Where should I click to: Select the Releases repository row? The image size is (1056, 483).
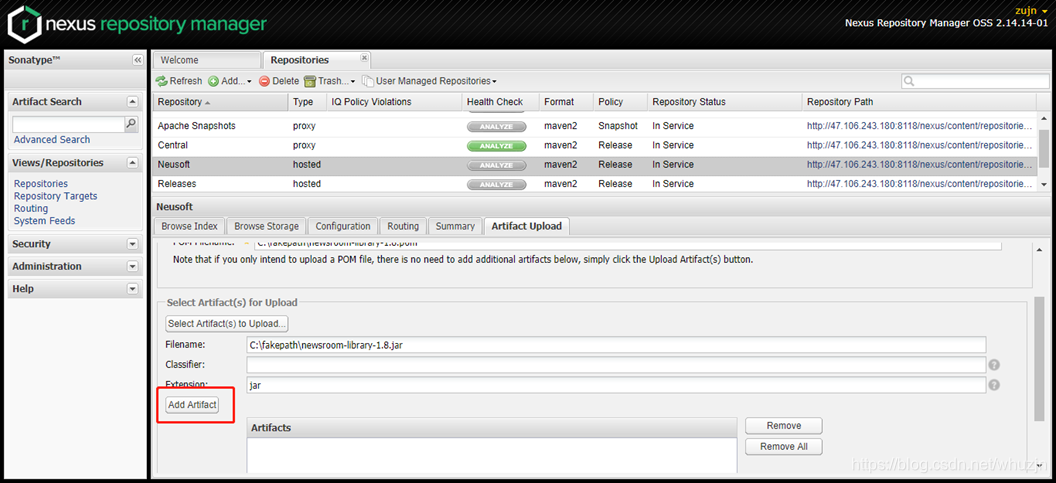tap(595, 184)
